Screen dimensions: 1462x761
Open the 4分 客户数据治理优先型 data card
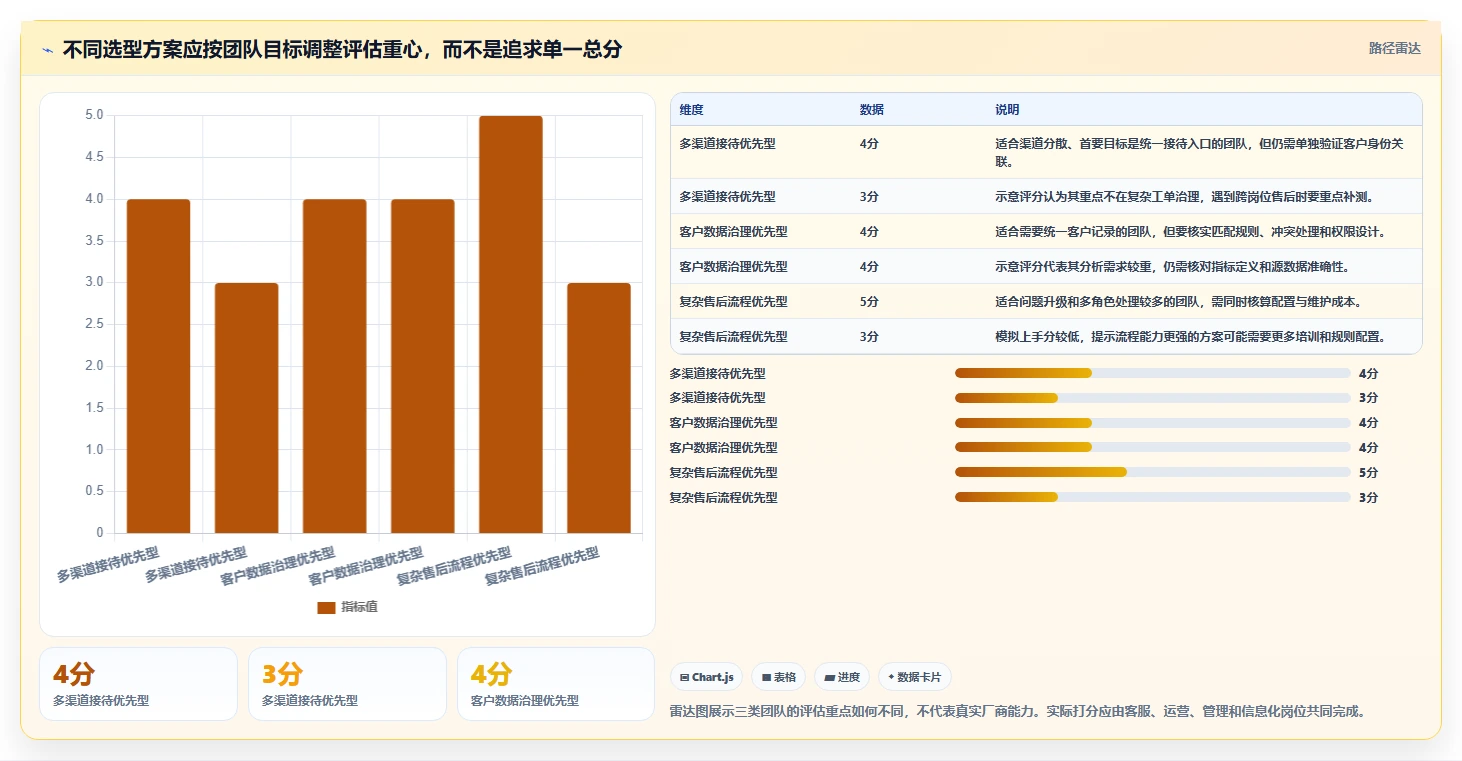(x=556, y=684)
